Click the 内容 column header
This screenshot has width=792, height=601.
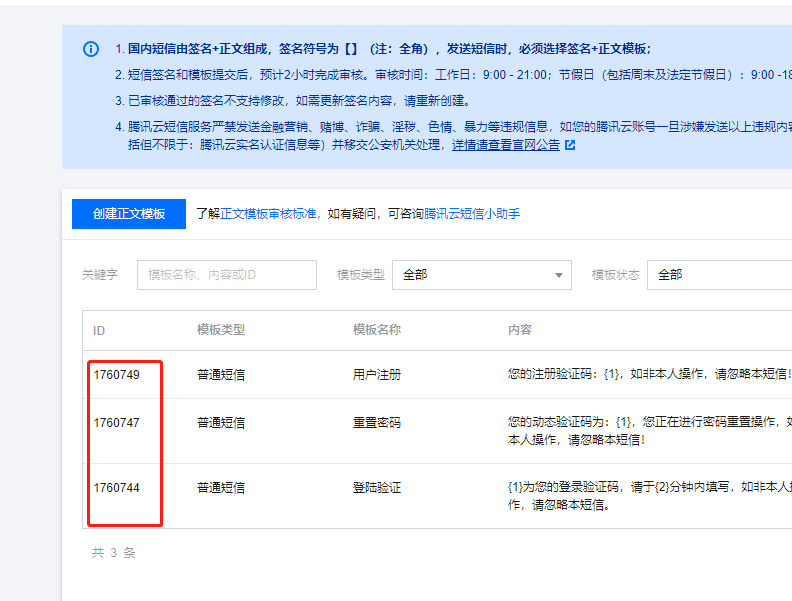(520, 330)
